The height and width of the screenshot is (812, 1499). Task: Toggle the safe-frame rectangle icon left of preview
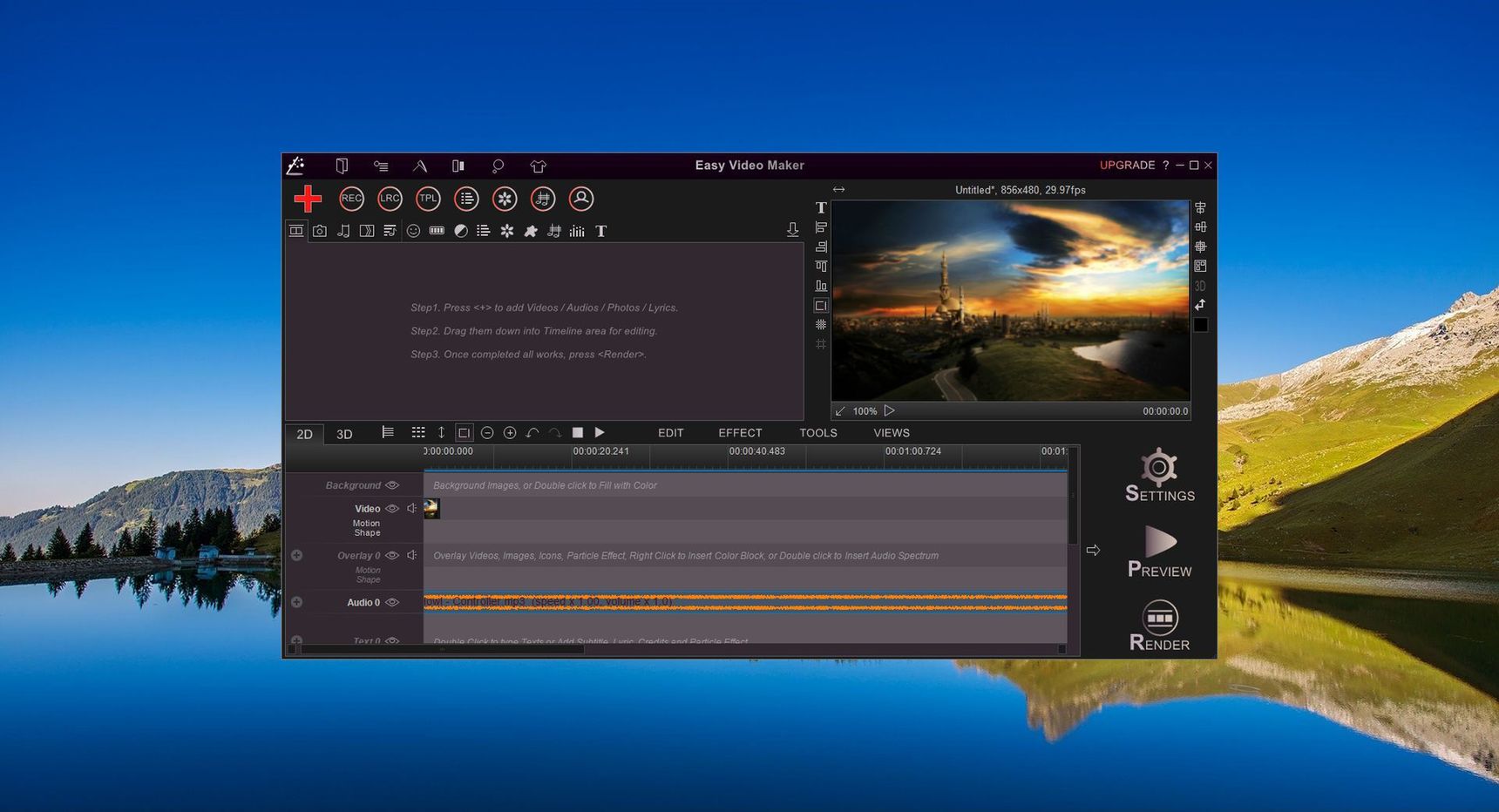click(821, 305)
